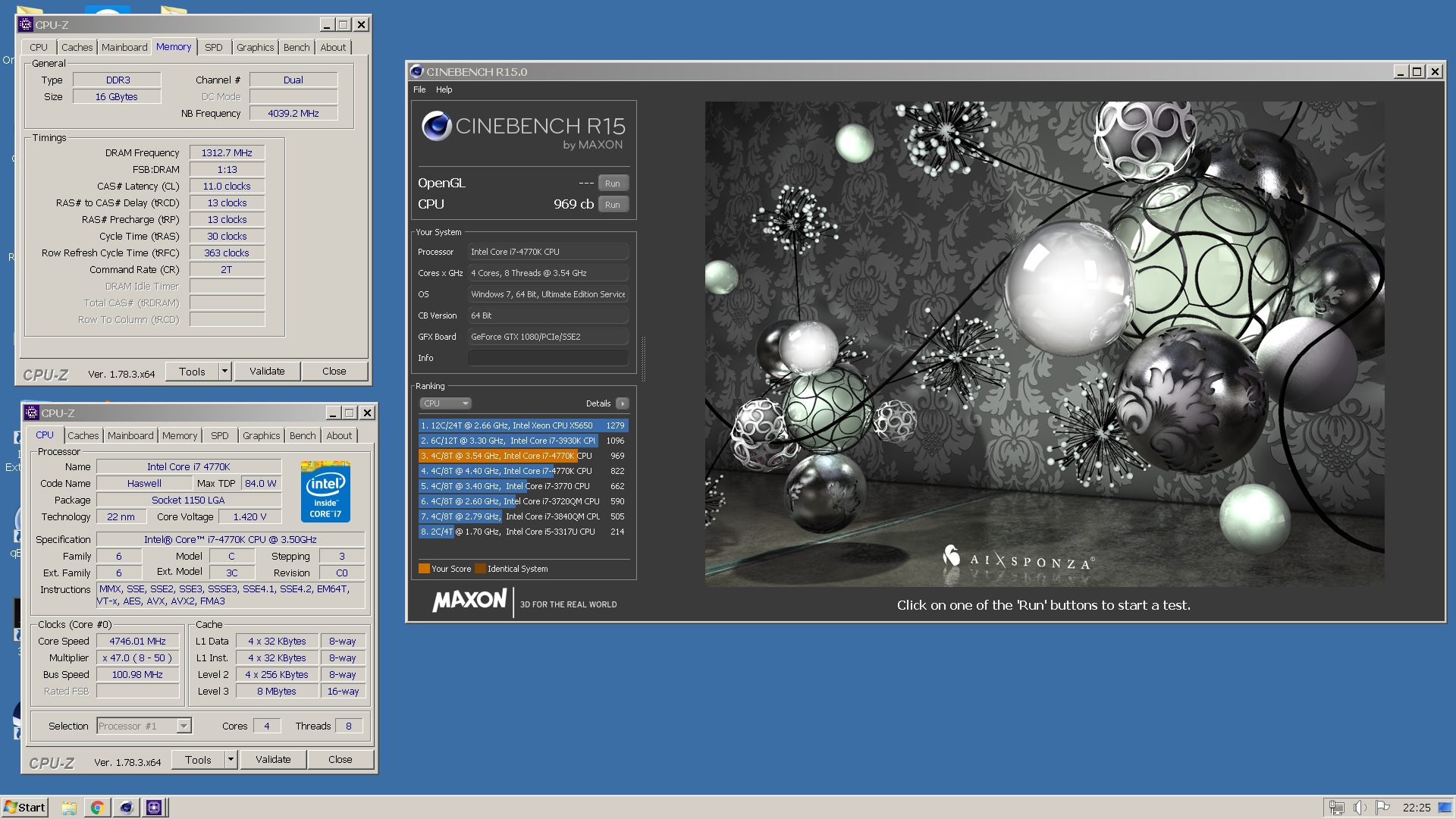Expand ranking Details arrow button
Viewport: 1456px width, 819px height.
coord(622,403)
